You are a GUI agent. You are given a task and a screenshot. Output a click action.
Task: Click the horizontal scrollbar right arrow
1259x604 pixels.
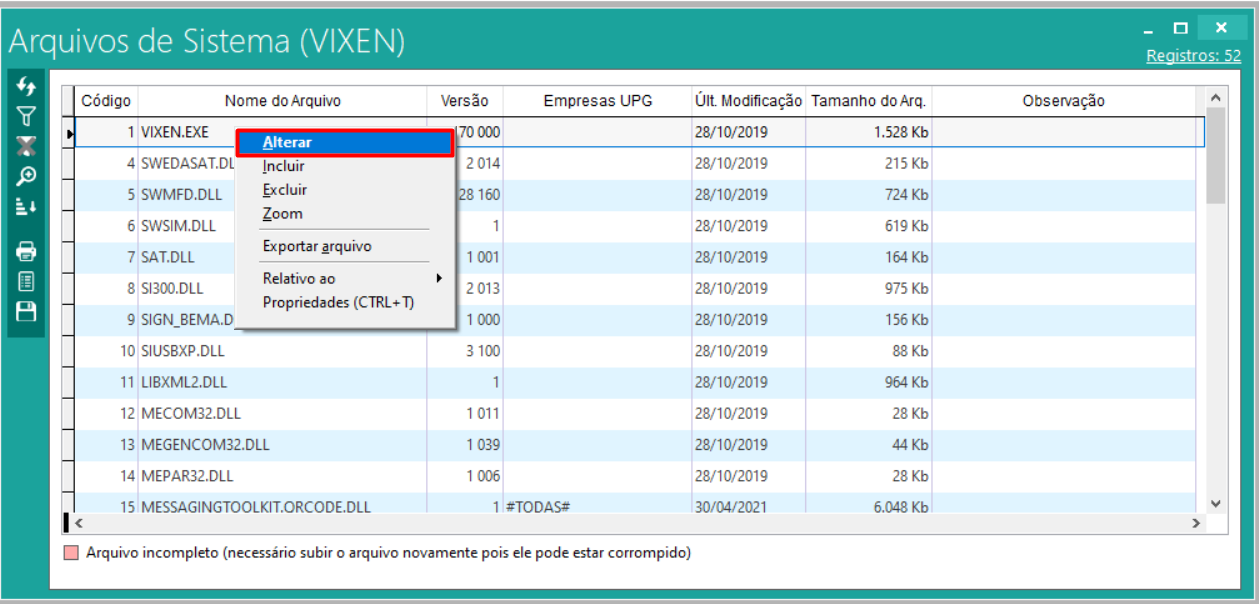[x=1195, y=523]
